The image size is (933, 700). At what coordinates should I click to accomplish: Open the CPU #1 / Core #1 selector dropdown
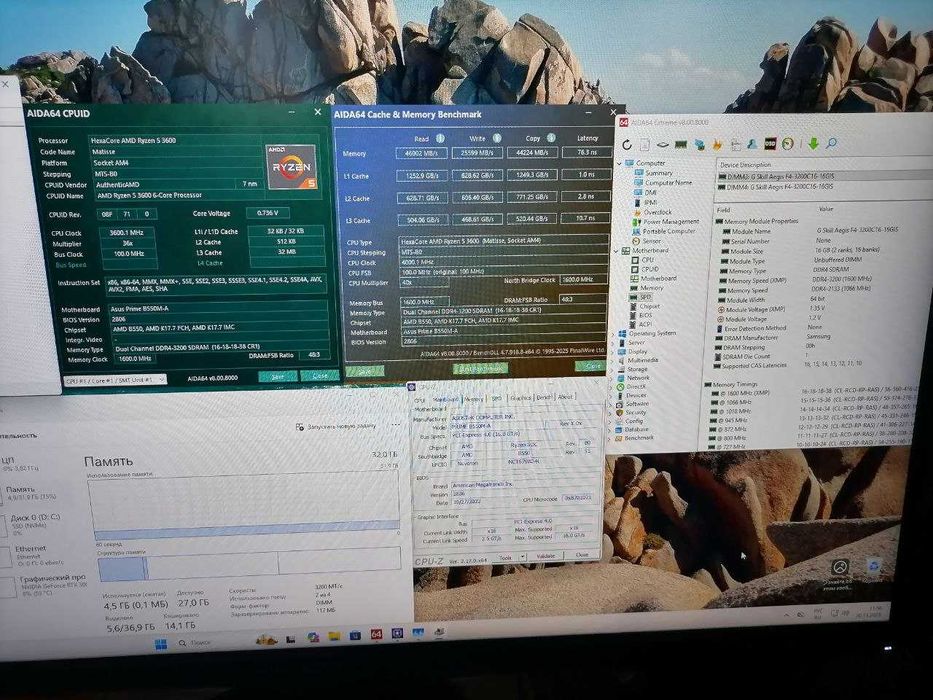click(x=114, y=380)
